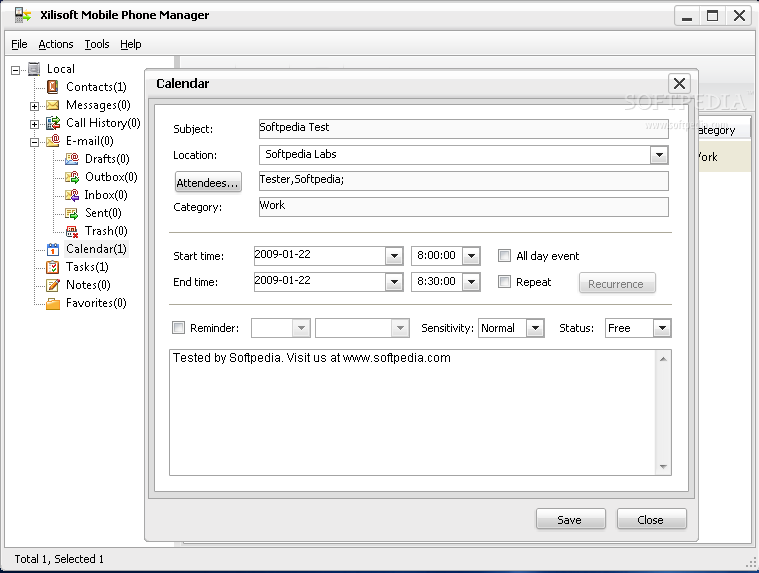Screen dimensions: 759x573
Task: Open the Tools menu
Action: 97,44
